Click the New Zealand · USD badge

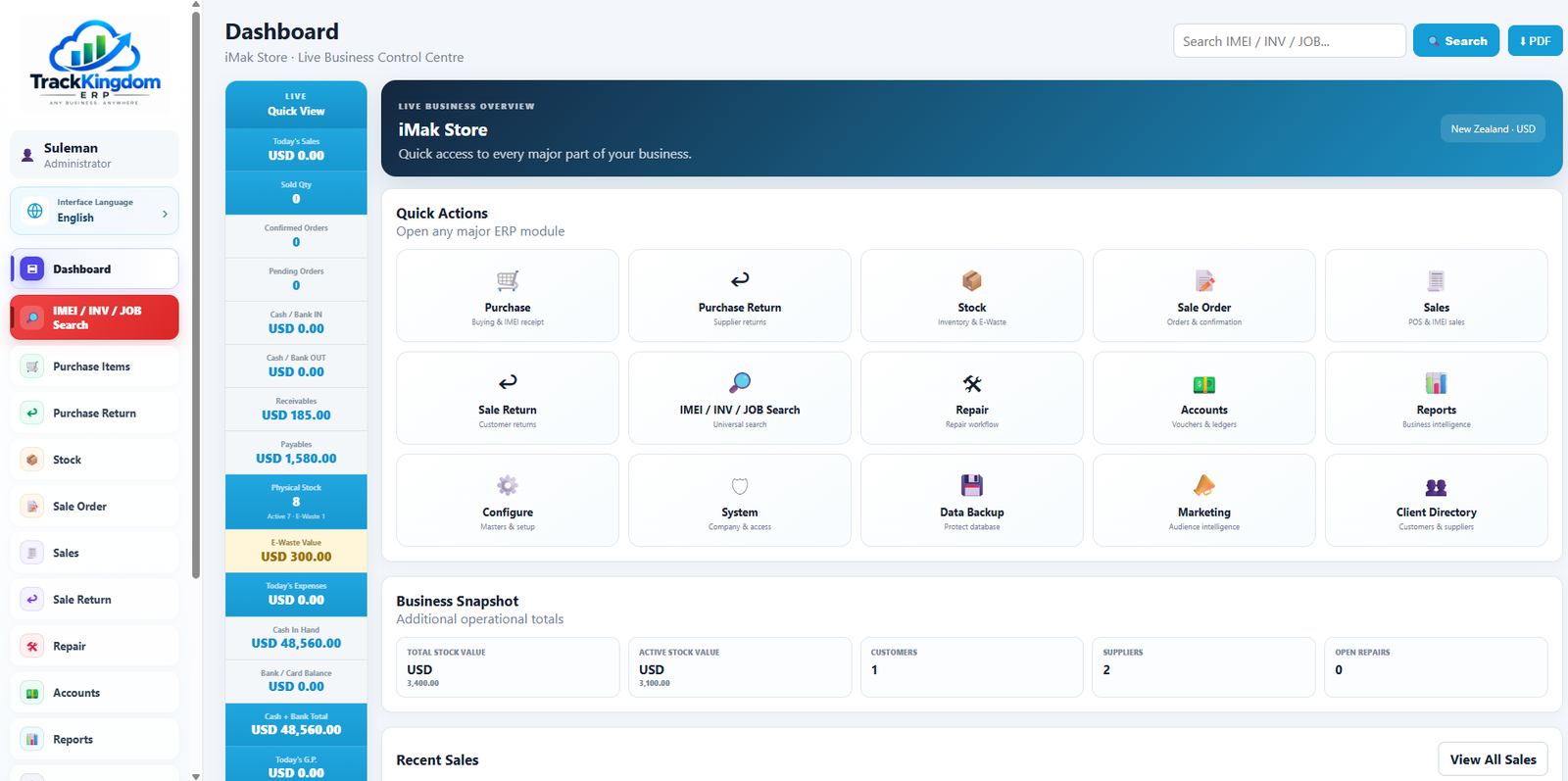1493,128
